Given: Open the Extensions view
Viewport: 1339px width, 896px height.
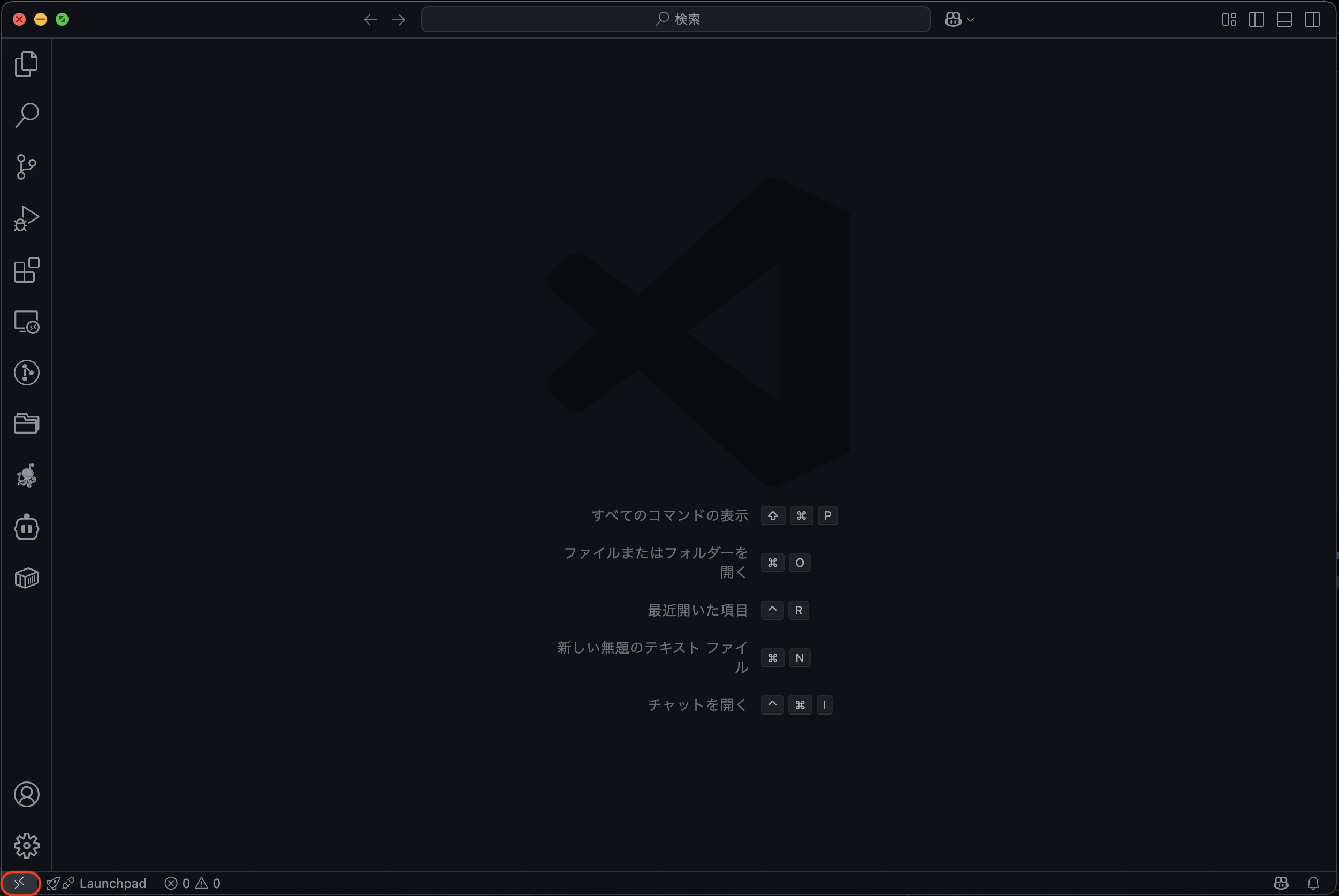Looking at the screenshot, I should [26, 270].
